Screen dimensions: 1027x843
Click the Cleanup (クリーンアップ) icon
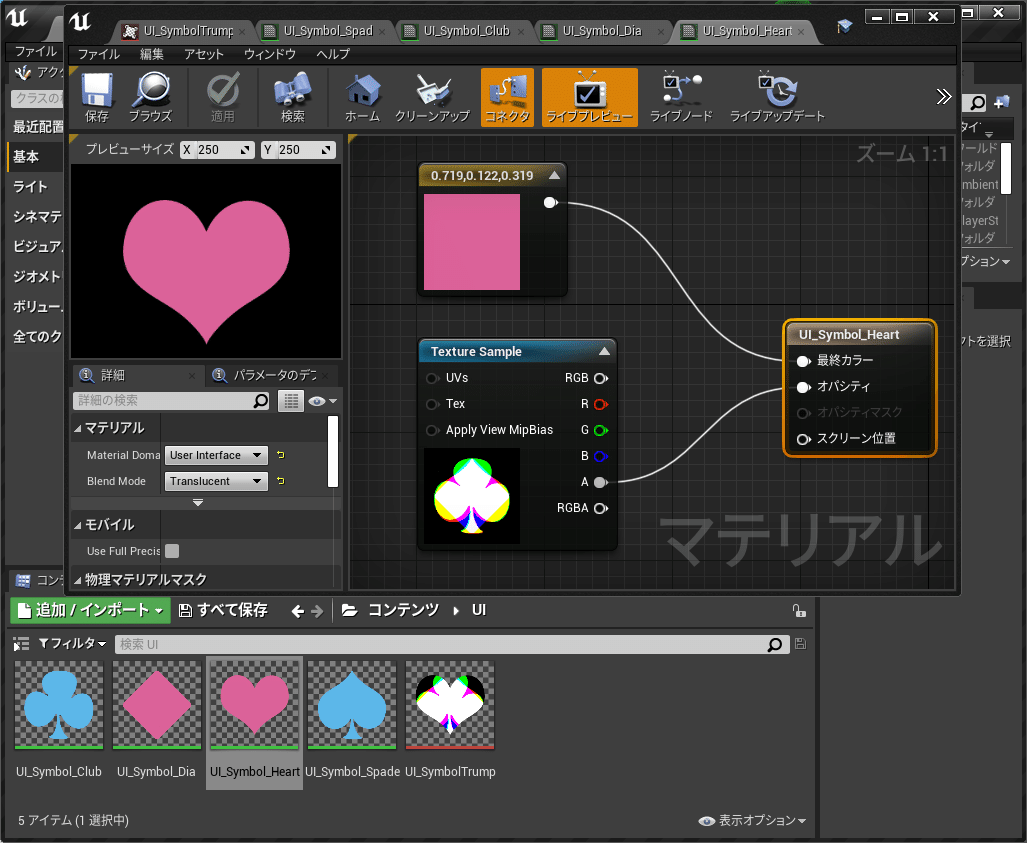pyautogui.click(x=432, y=97)
